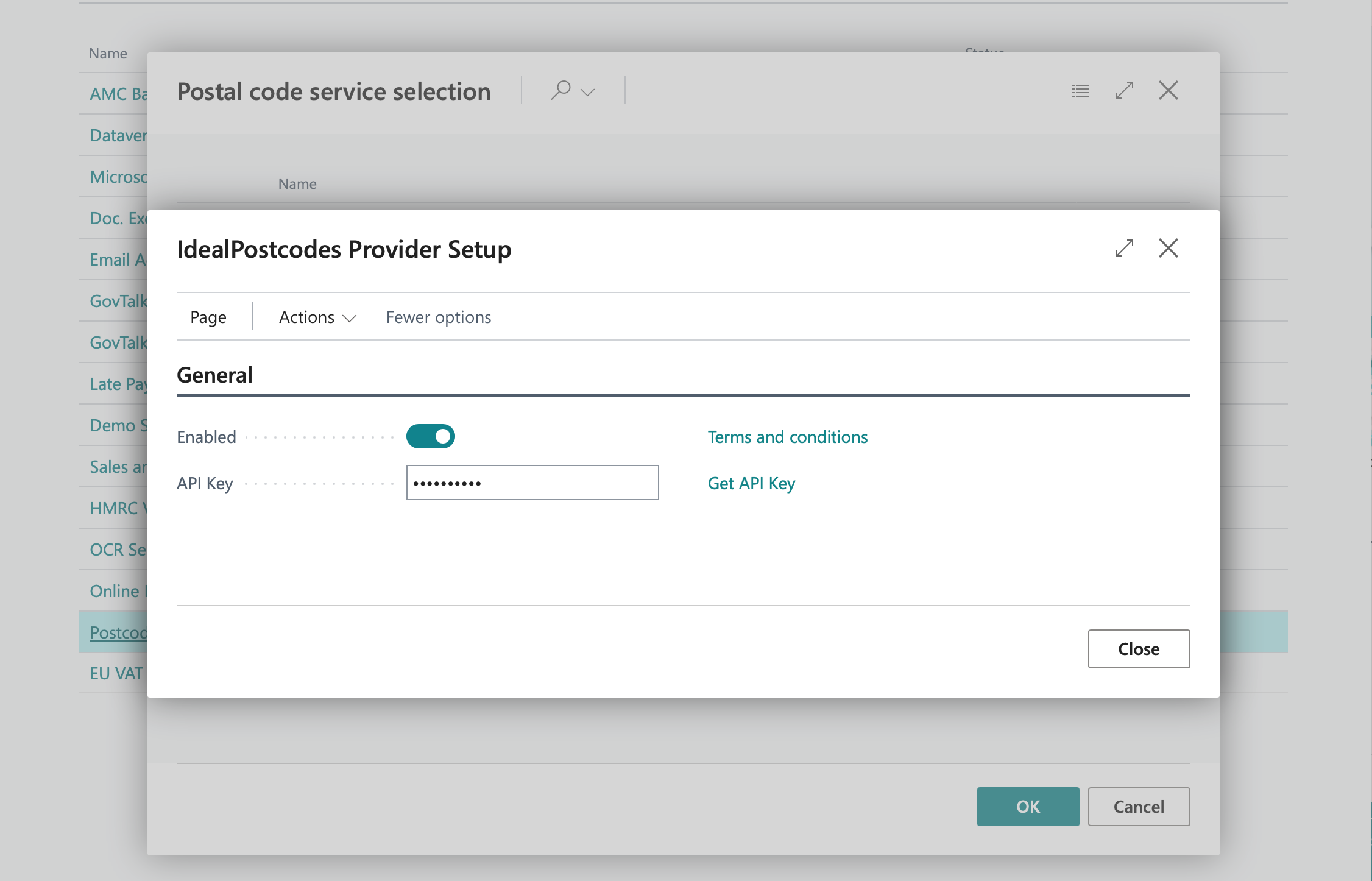This screenshot has height=881, width=1372.
Task: Toggle the Enabled switch
Action: coord(431,436)
